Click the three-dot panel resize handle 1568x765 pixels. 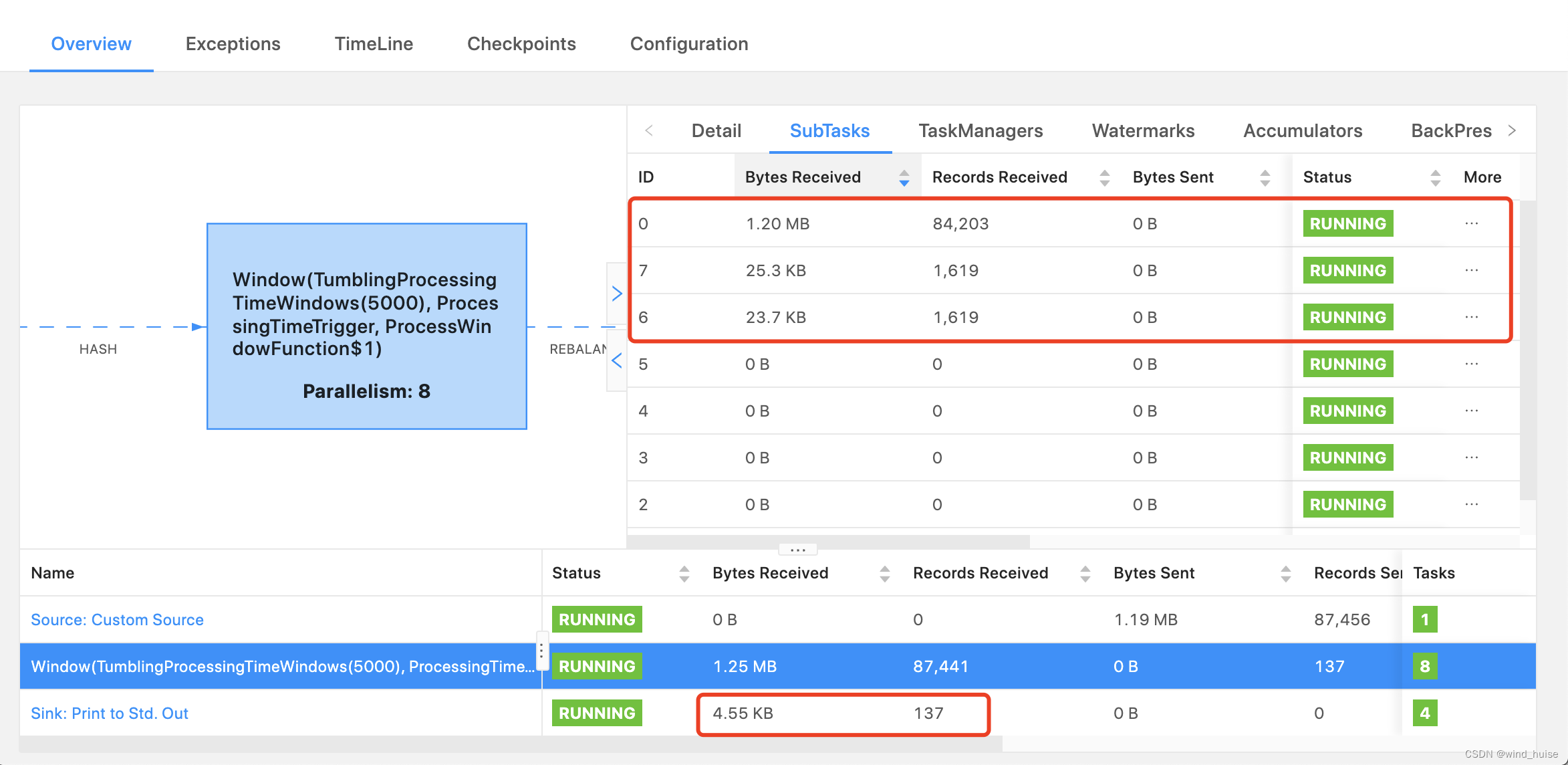pos(797,550)
